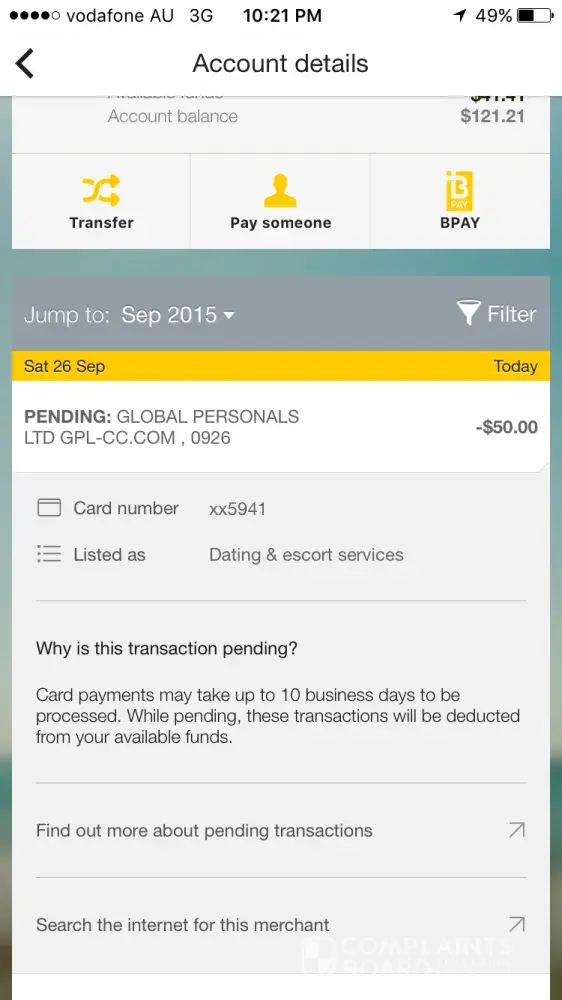Select the Pay someone label

click(281, 223)
